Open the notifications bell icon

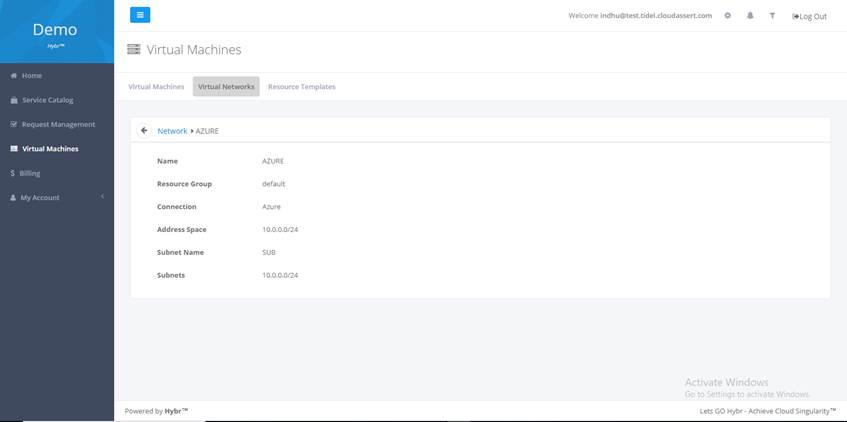(x=750, y=16)
